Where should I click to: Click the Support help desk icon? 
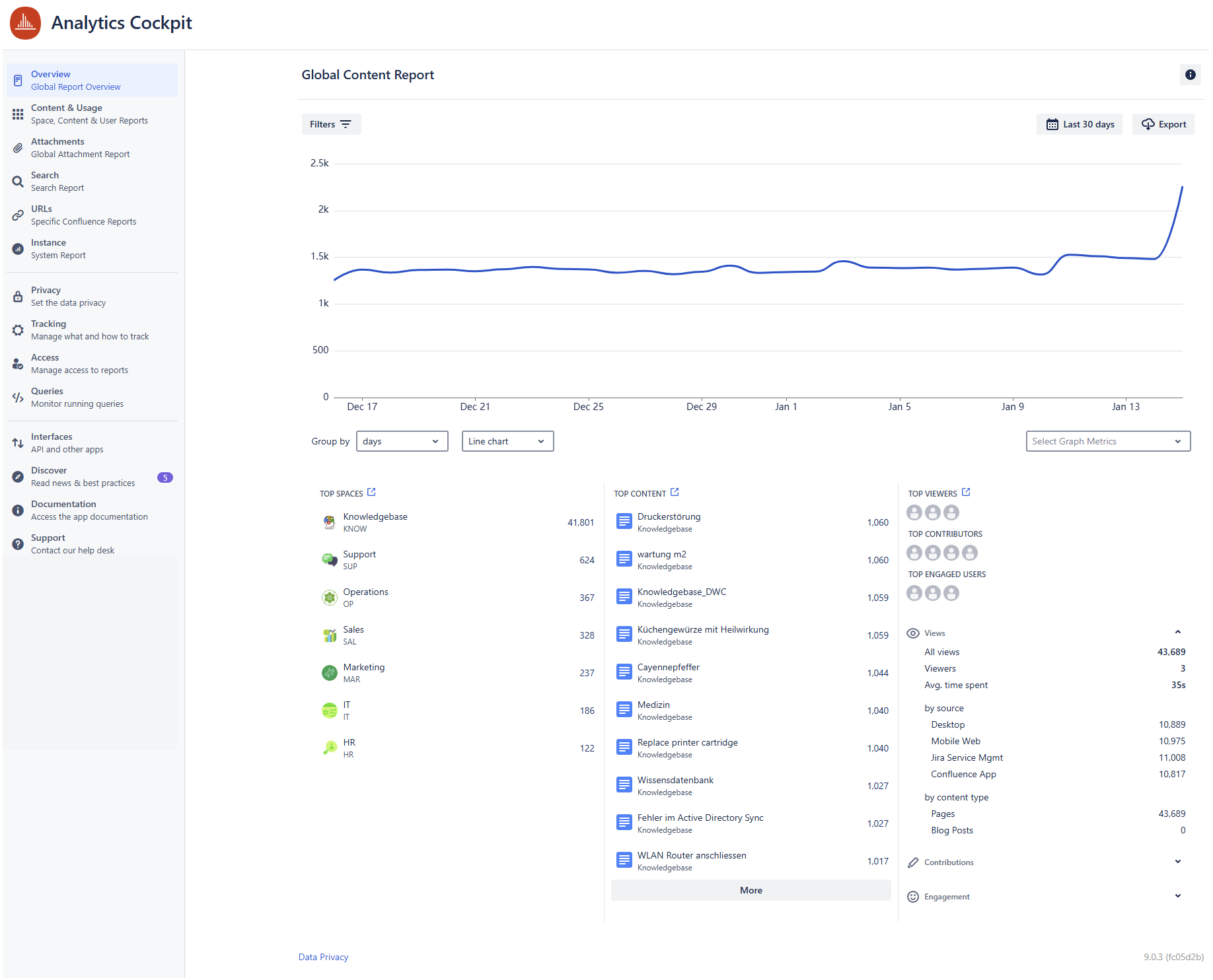(x=18, y=544)
